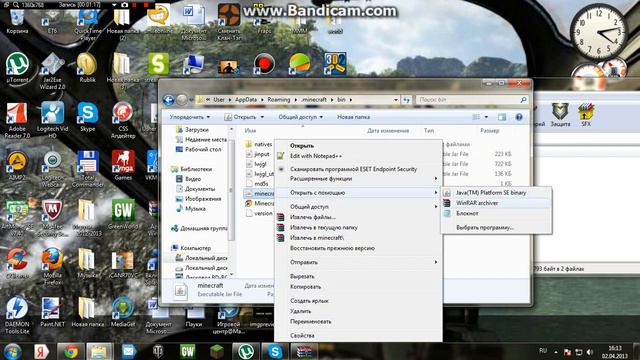Screen dimensions: 640x360
Task: Open the Упорядочить dropdown in Explorer
Action: (190, 117)
